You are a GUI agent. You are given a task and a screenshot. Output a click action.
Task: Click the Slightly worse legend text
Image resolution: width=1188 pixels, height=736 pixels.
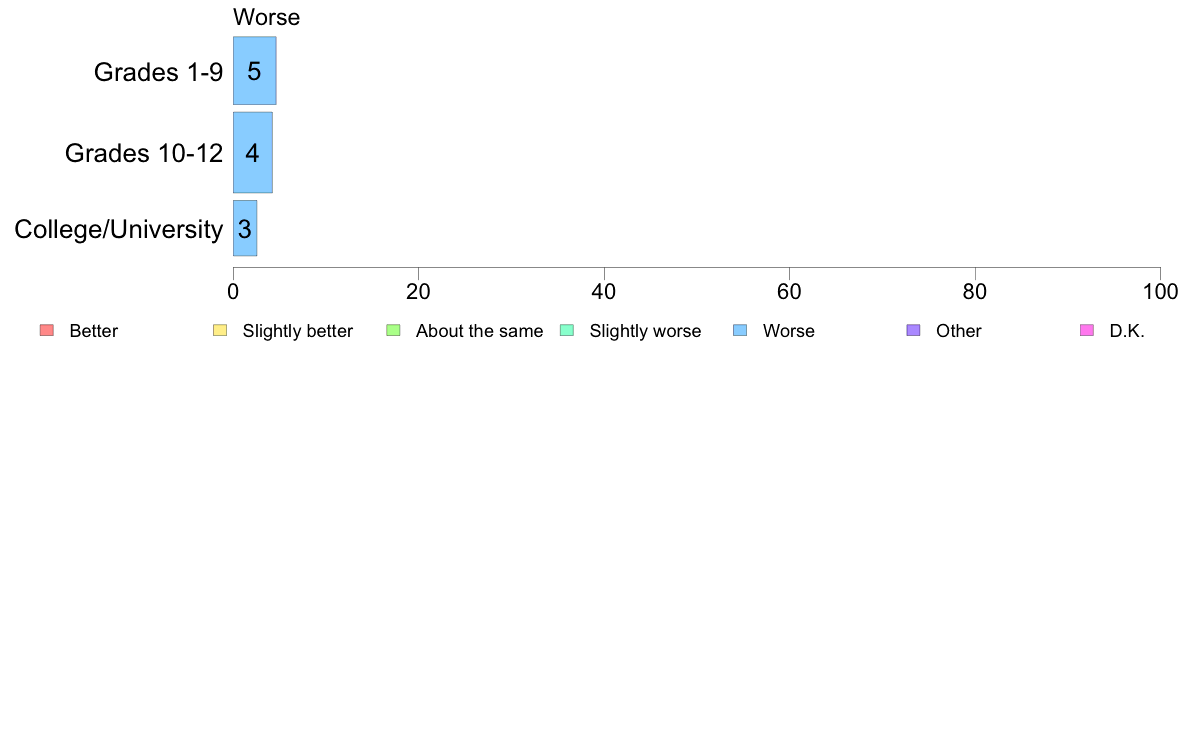pos(646,331)
